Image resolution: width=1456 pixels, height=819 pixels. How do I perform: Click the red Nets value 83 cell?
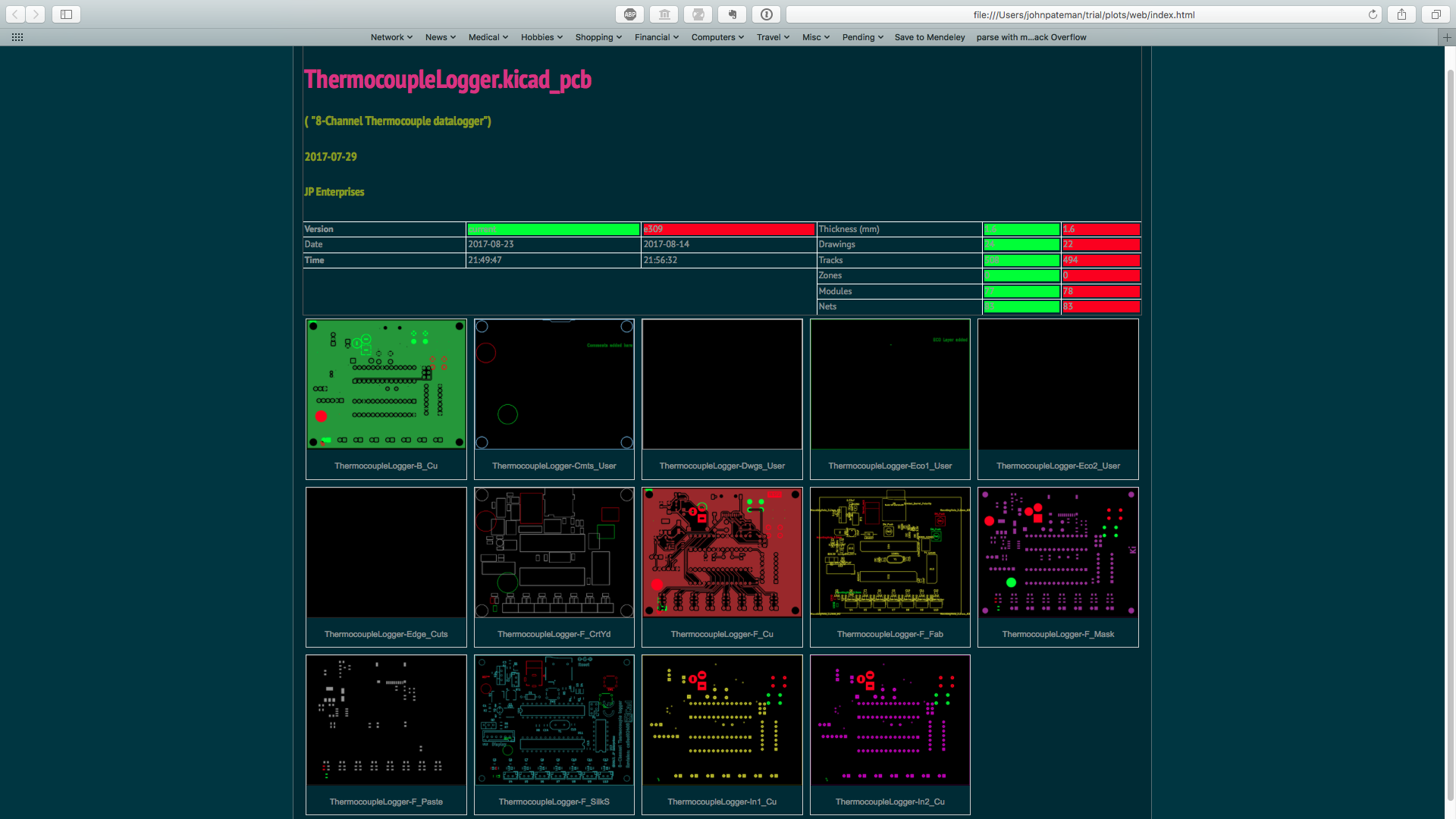pos(1100,306)
